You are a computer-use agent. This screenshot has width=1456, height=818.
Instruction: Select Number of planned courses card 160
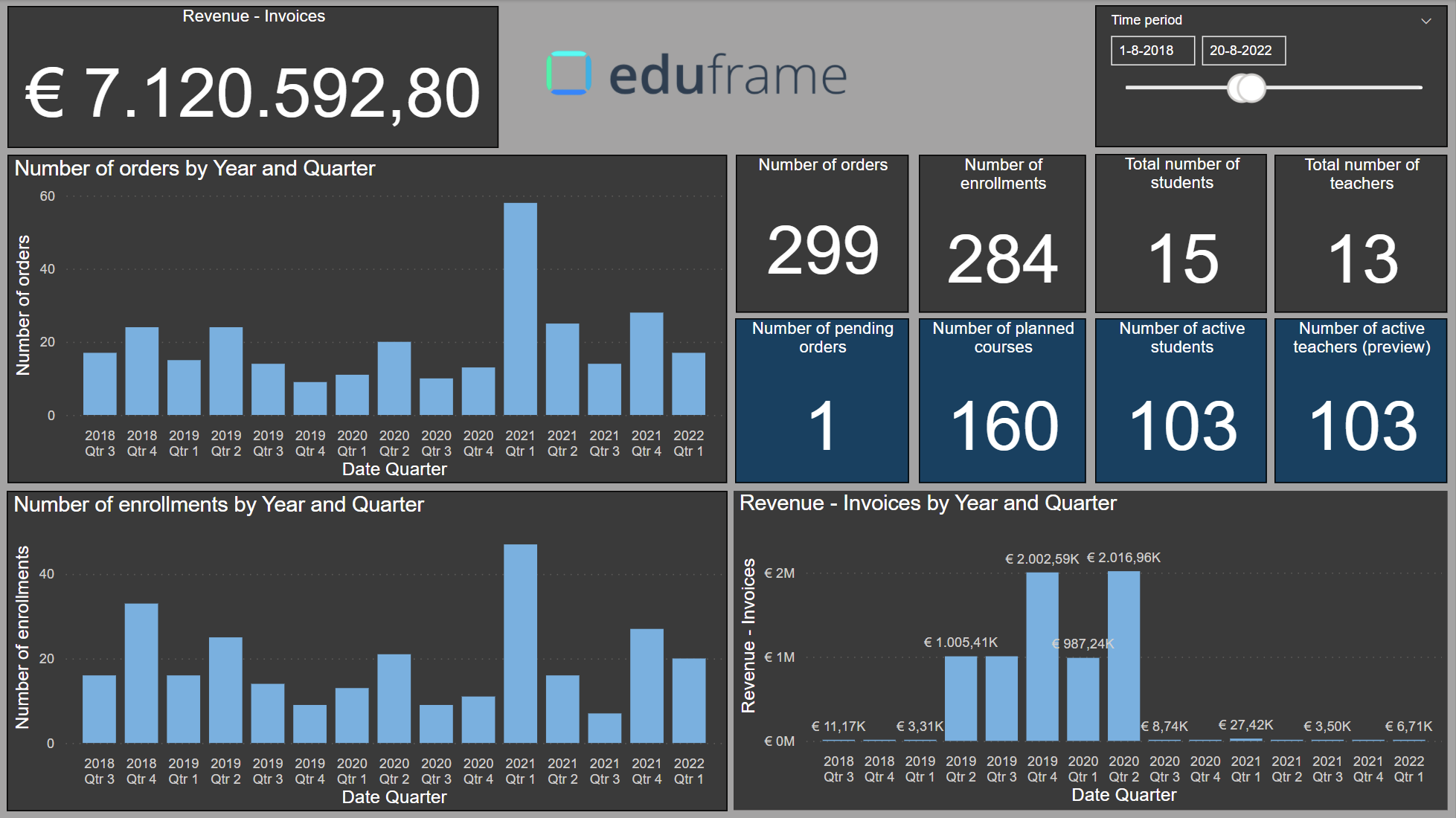tap(1002, 401)
